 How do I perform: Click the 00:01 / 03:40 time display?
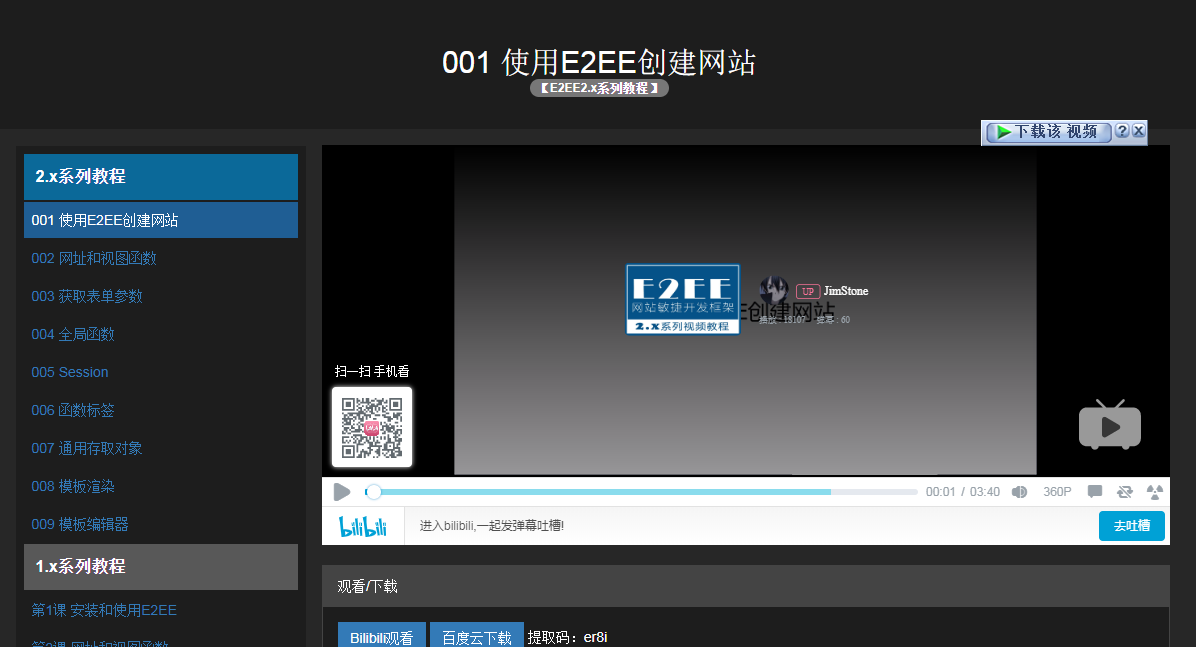(x=963, y=492)
